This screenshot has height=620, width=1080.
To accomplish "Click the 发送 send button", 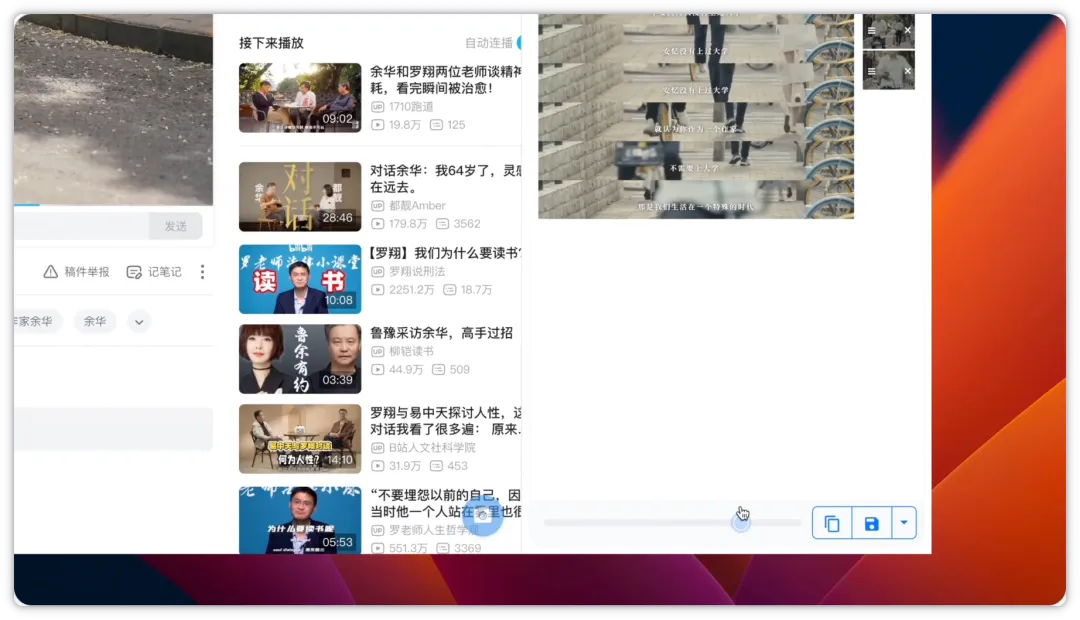I will tap(176, 226).
